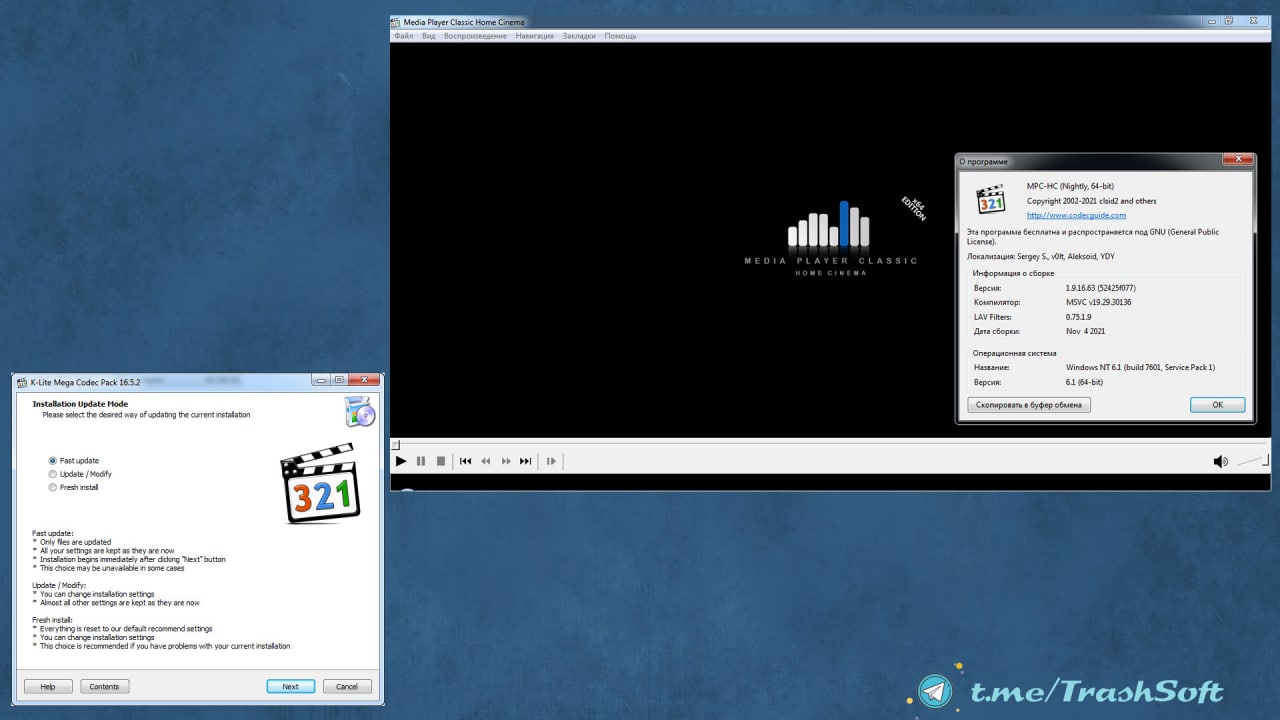Minimize the Media Player Classic window
This screenshot has width=1280, height=720.
click(x=1210, y=21)
